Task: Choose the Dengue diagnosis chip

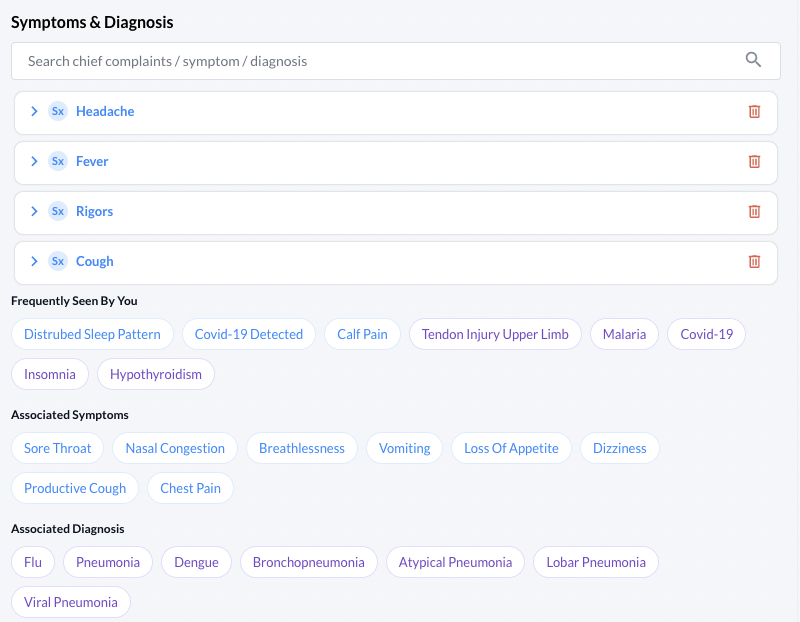Action: (196, 562)
